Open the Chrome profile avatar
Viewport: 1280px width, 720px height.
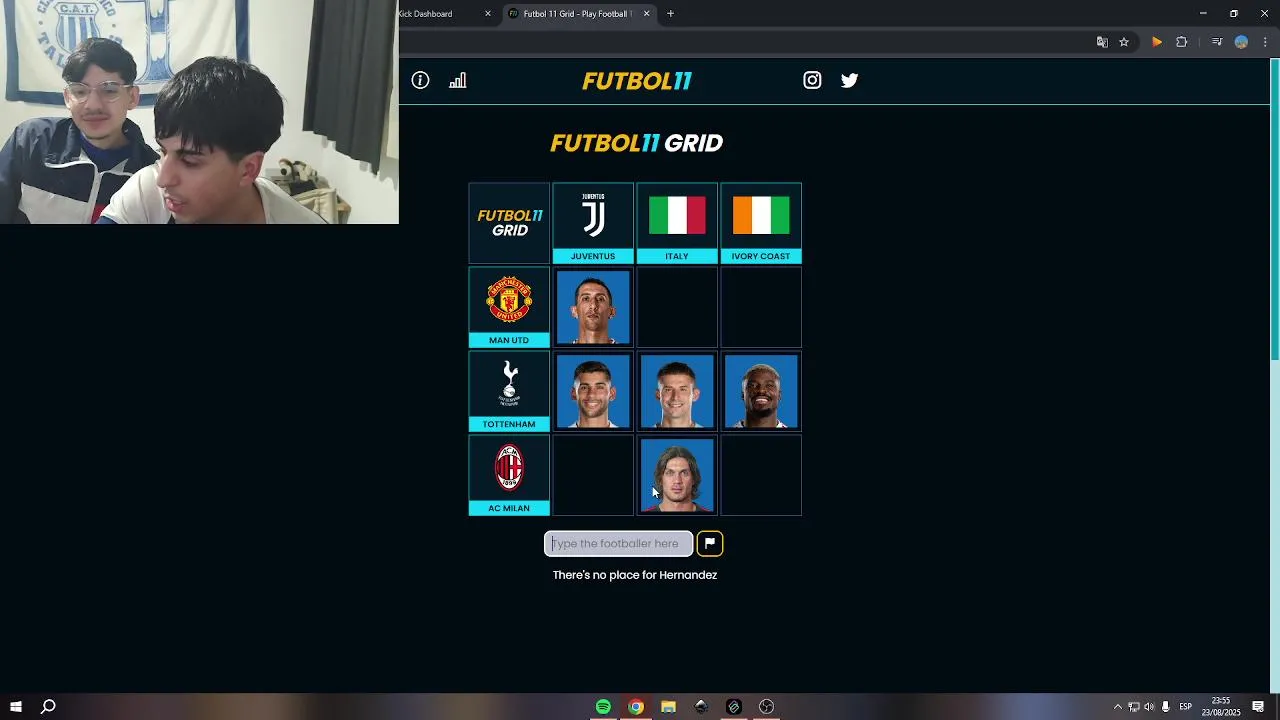(1241, 42)
